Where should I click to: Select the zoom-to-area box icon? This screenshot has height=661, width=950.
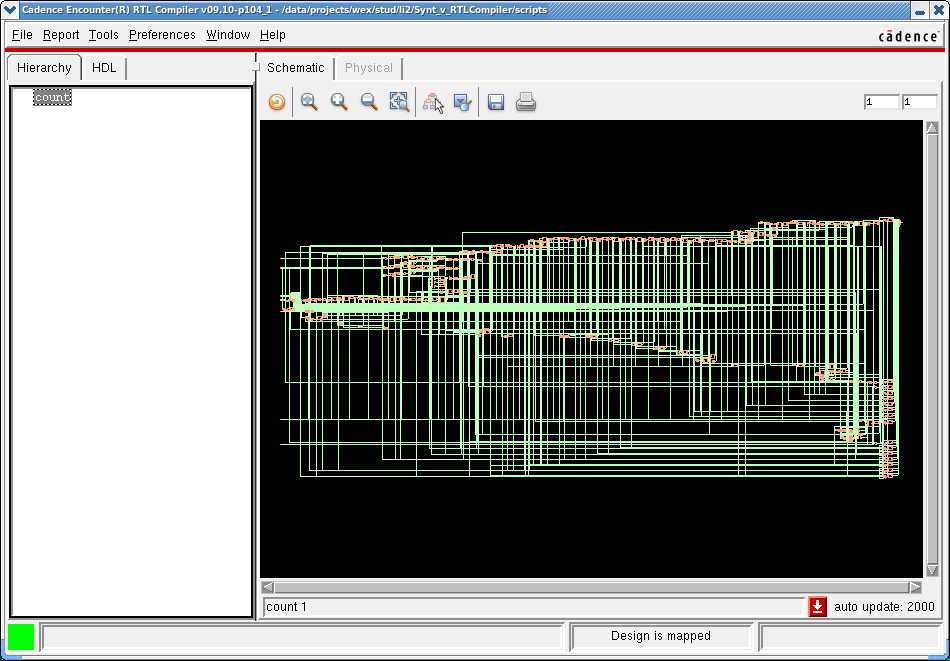coord(399,102)
